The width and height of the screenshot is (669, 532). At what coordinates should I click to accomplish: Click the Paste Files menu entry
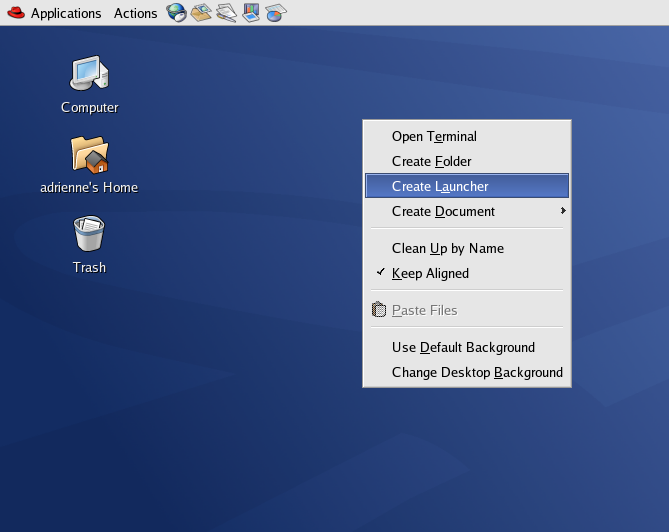[424, 310]
